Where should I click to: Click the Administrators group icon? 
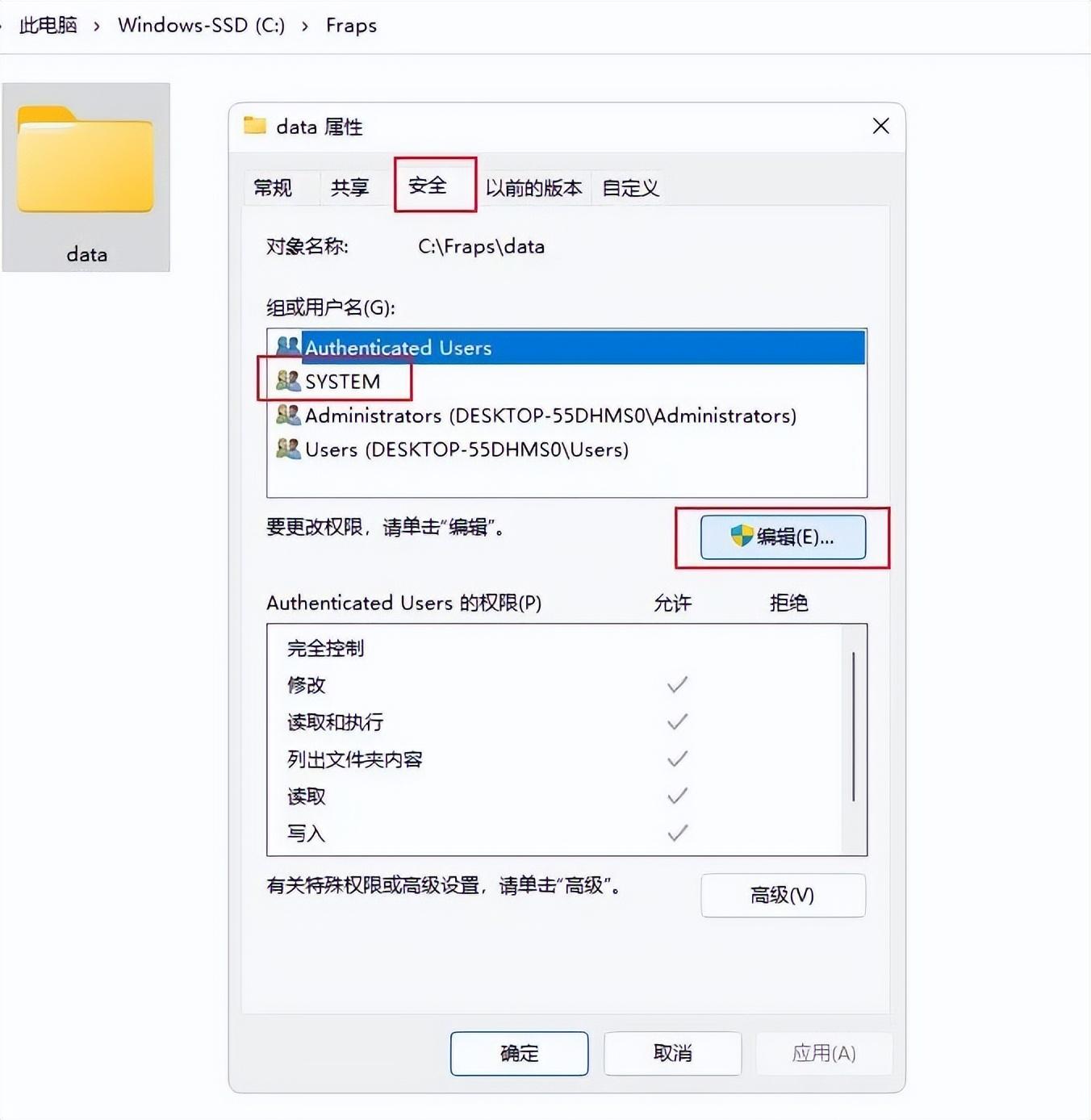[x=288, y=415]
